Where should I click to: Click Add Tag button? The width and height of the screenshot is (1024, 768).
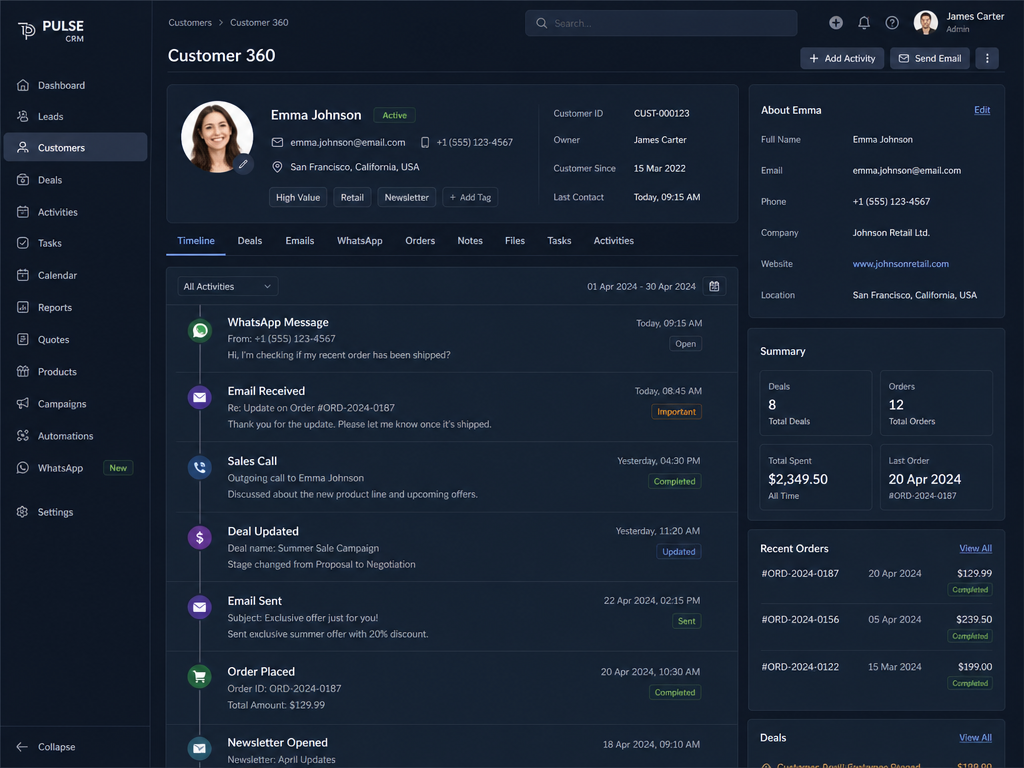coord(470,197)
